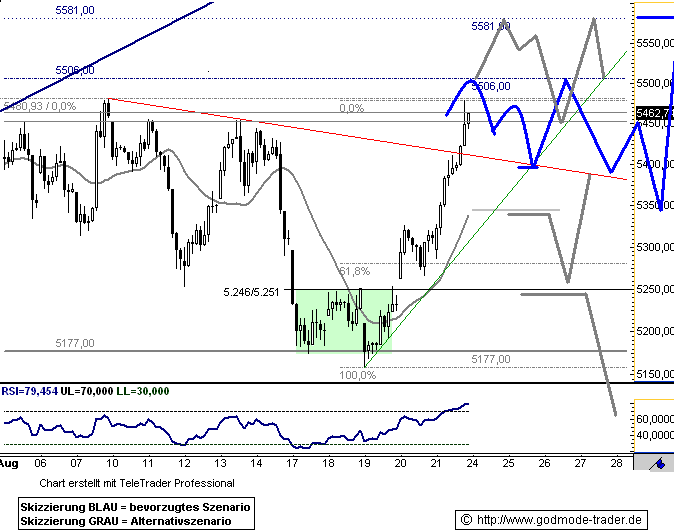Click the 5177,00 support level label on left

click(74, 343)
